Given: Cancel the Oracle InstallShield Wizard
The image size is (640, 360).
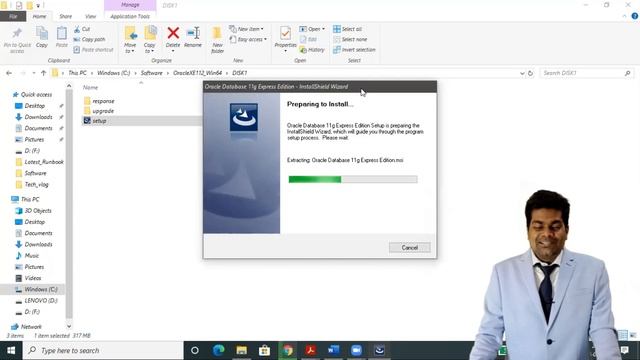Looking at the screenshot, I should pos(409,247).
